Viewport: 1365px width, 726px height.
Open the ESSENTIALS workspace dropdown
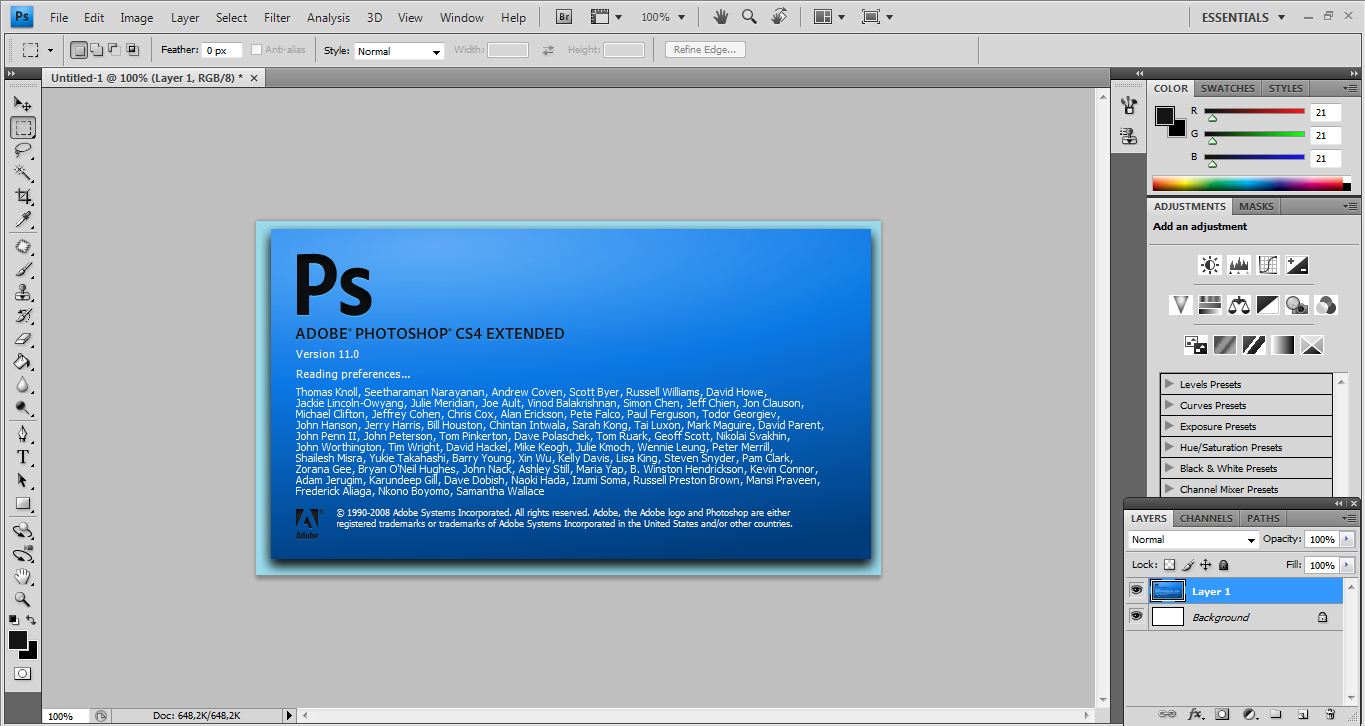[1242, 17]
